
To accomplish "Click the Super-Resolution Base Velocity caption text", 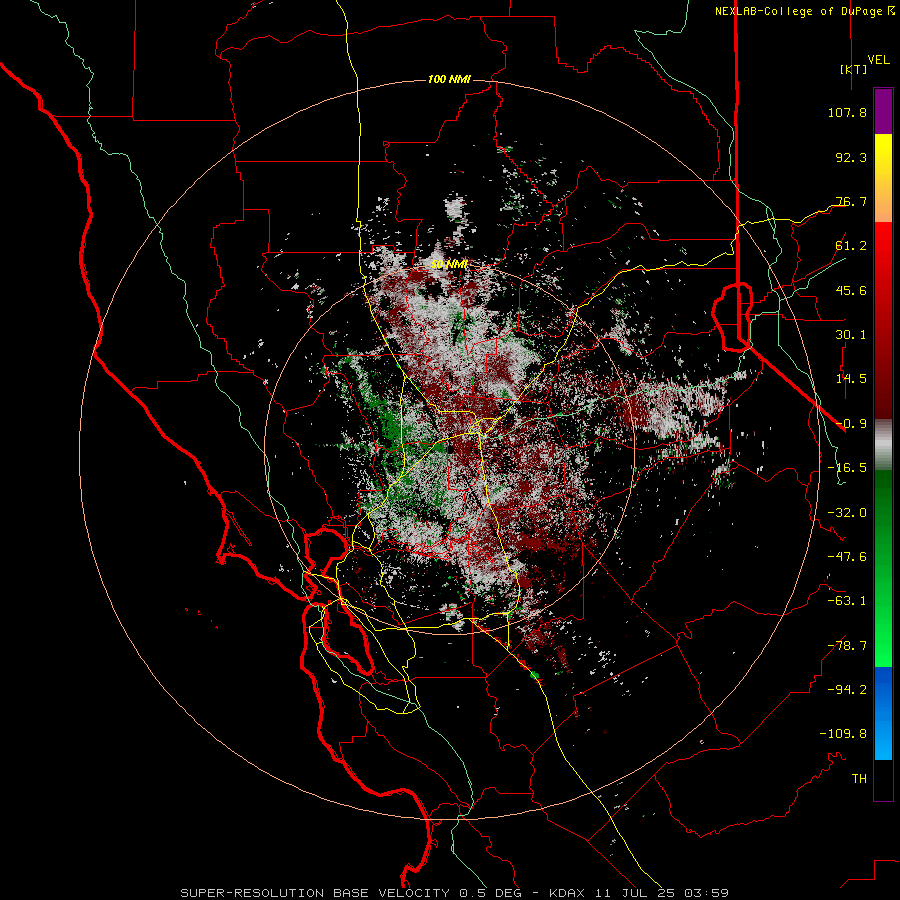I will click(455, 893).
